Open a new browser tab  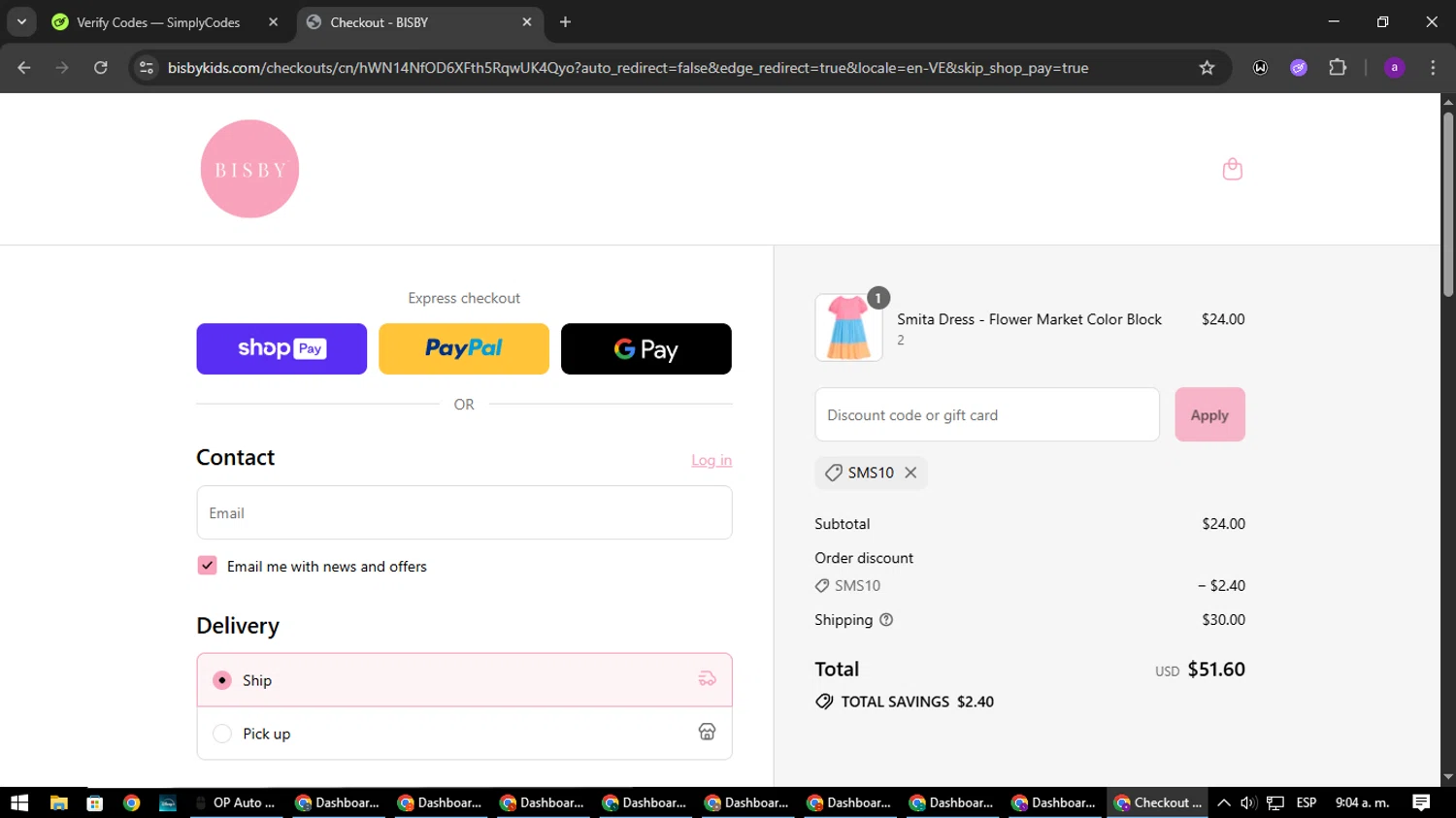click(x=566, y=22)
